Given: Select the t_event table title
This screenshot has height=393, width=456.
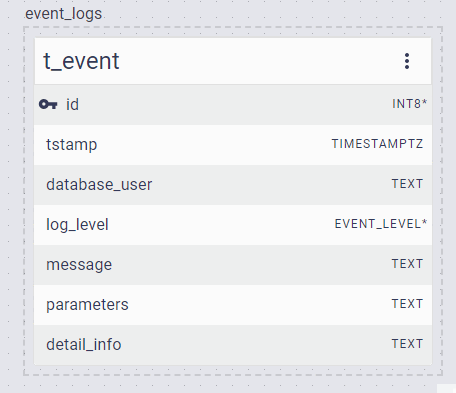Looking at the screenshot, I should tap(81, 61).
